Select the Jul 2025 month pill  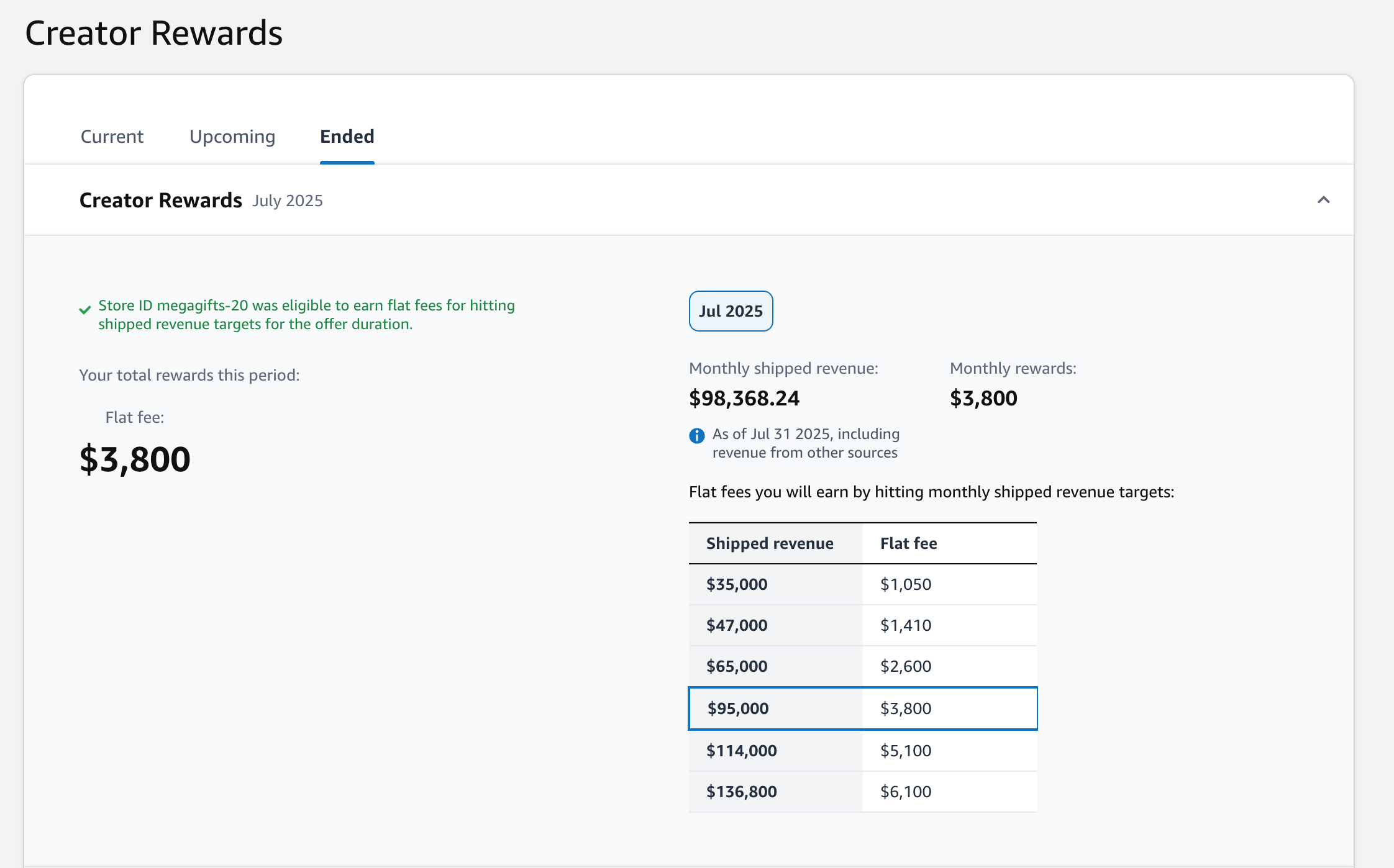coord(731,311)
